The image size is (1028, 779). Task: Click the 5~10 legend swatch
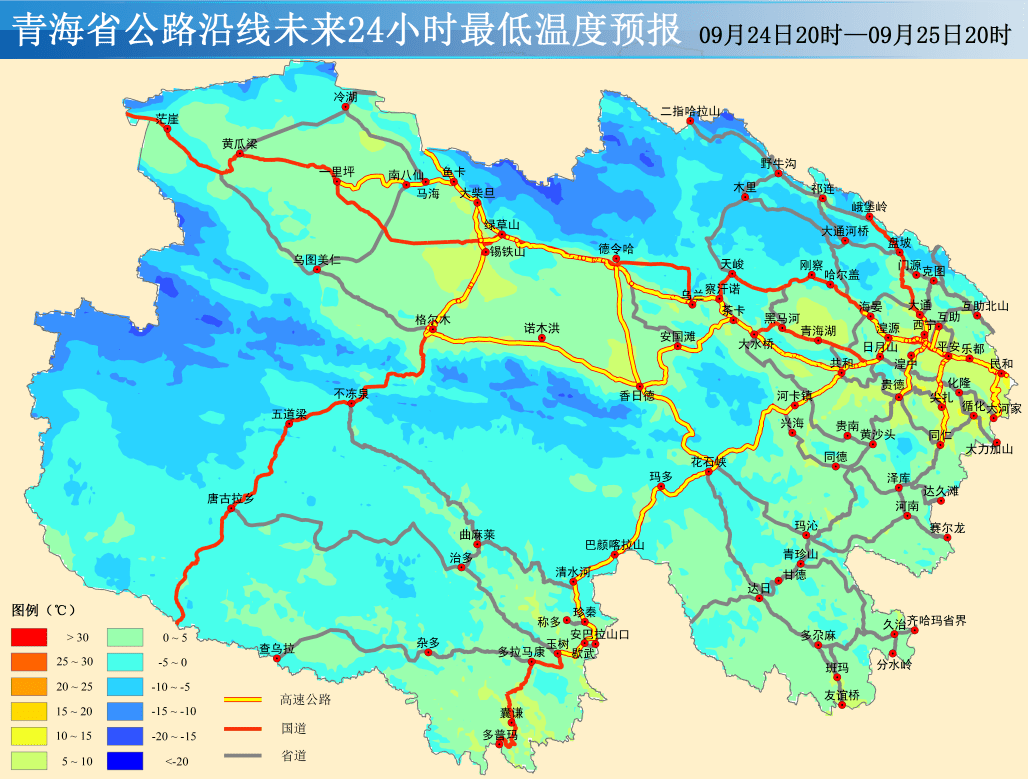29,761
